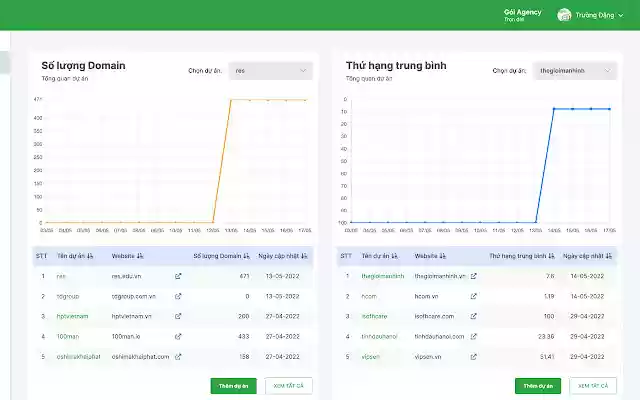Open external link for tinhdauhanoi.com
The height and width of the screenshot is (400, 640).
point(473,337)
